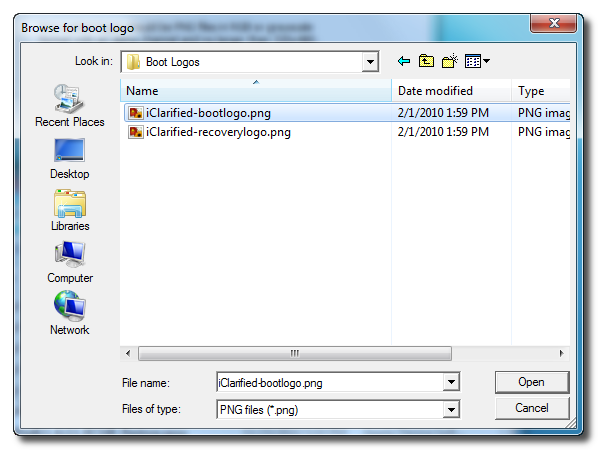Open Libraries in sidebar

[70, 211]
